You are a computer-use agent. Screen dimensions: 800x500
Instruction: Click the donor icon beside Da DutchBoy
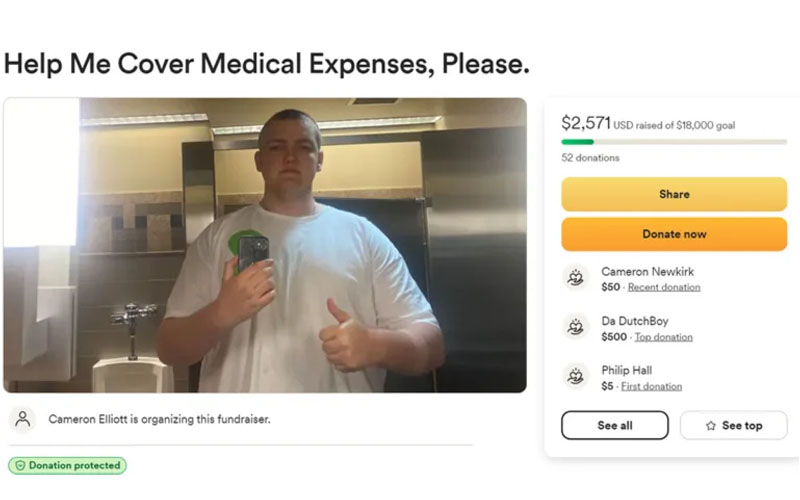pos(576,327)
